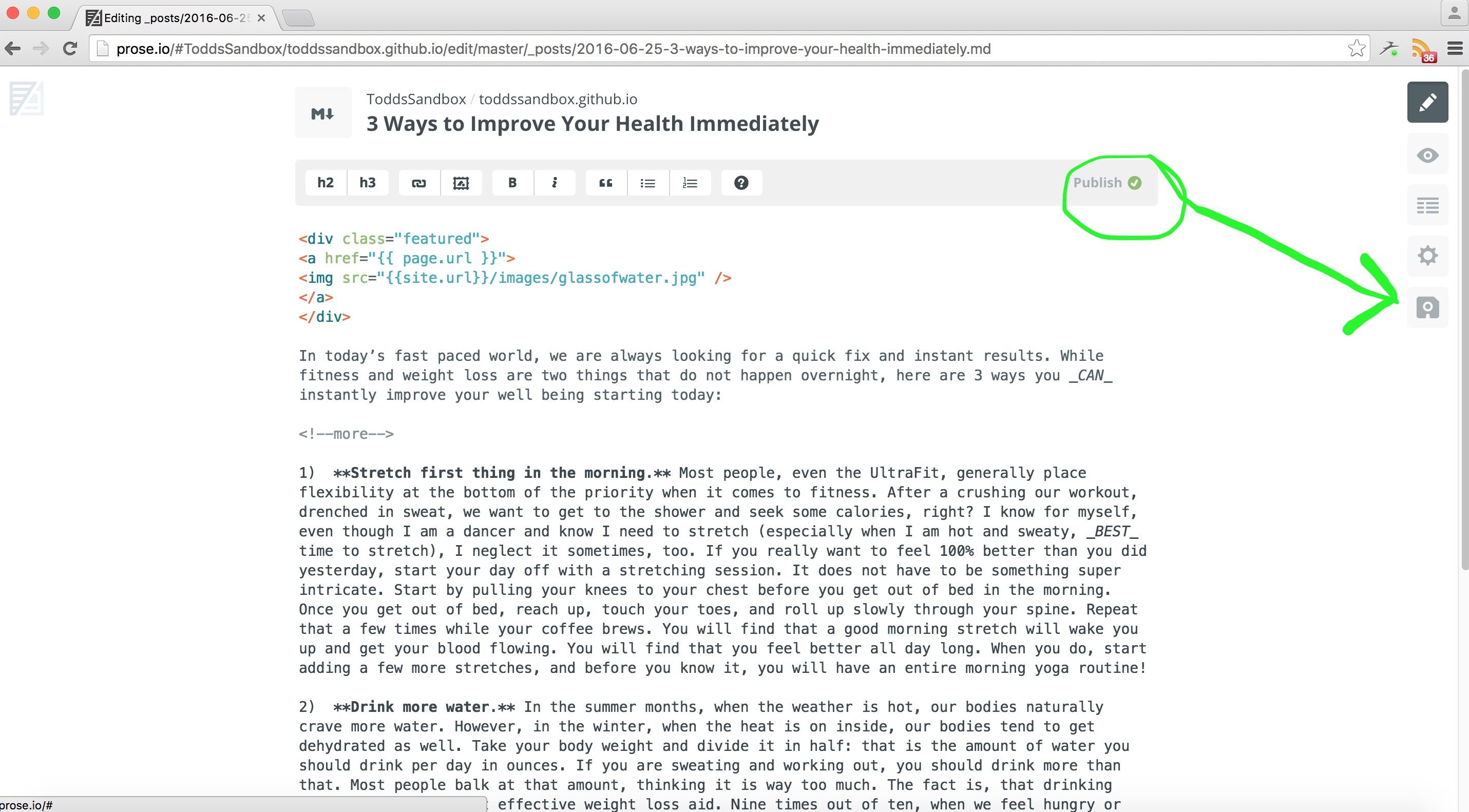
Task: Switch to edit mode pencil icon
Action: click(x=1427, y=103)
